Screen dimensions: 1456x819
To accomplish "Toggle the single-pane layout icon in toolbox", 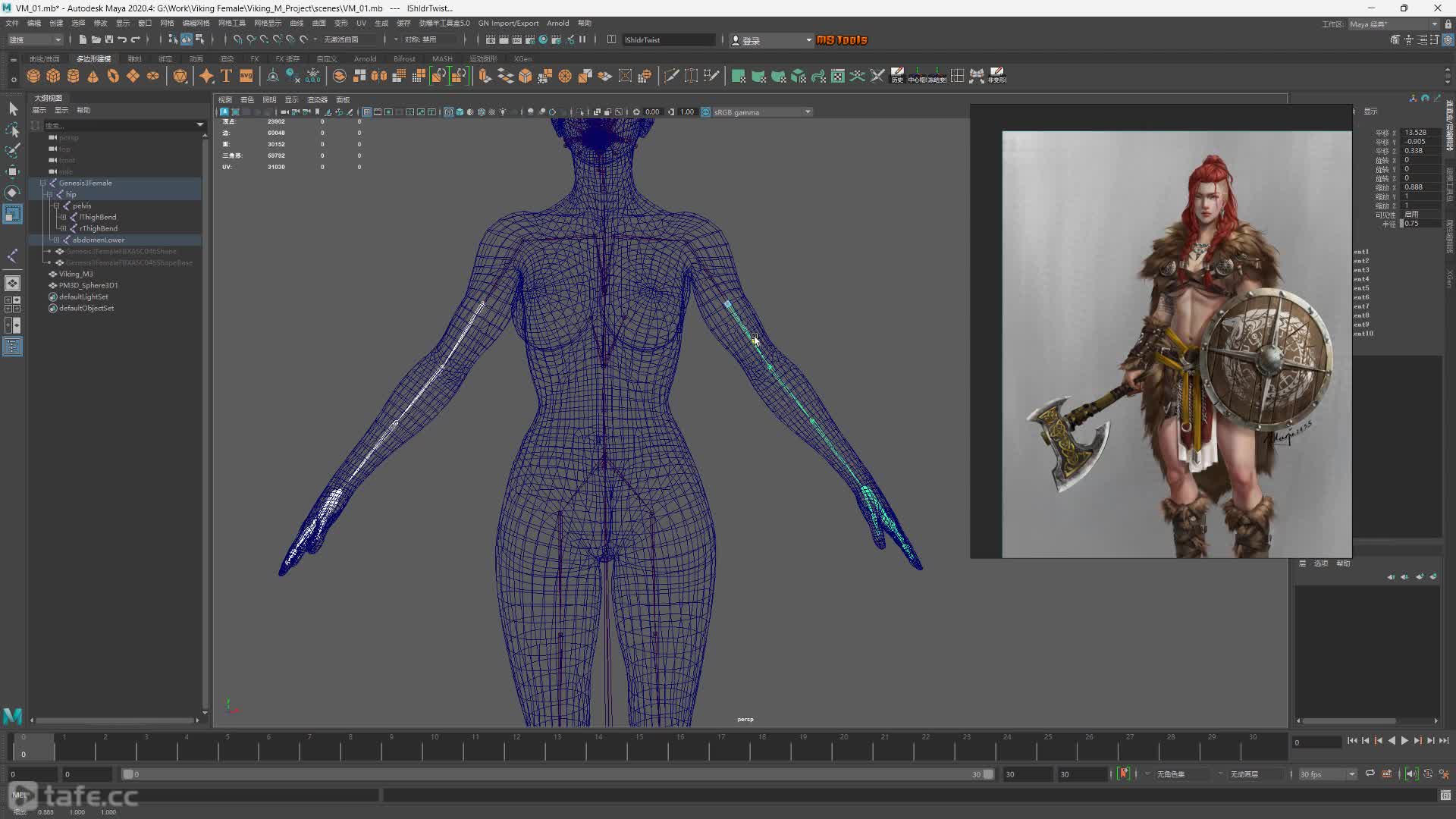I will [x=12, y=283].
